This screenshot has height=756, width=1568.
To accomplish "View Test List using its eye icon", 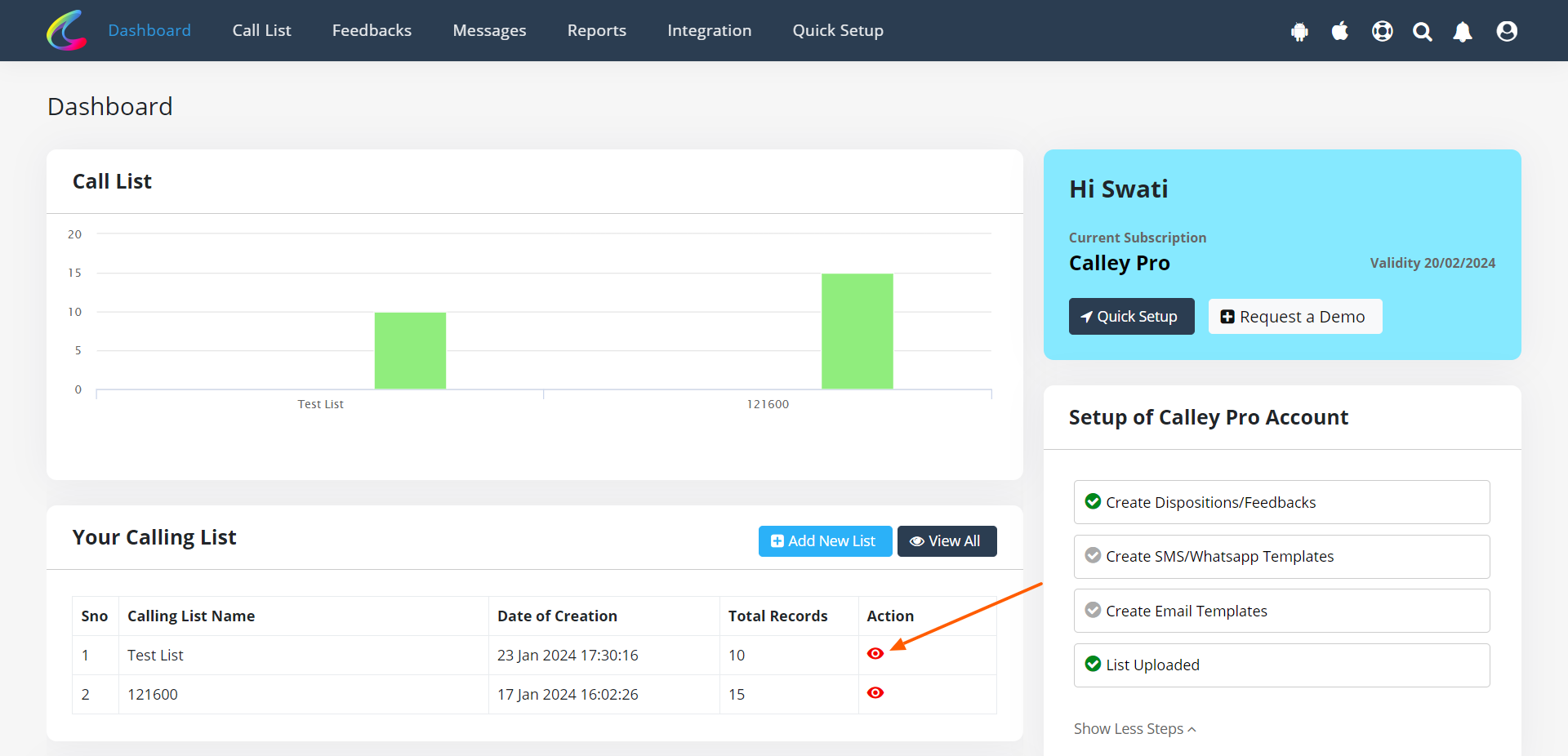I will coord(875,654).
